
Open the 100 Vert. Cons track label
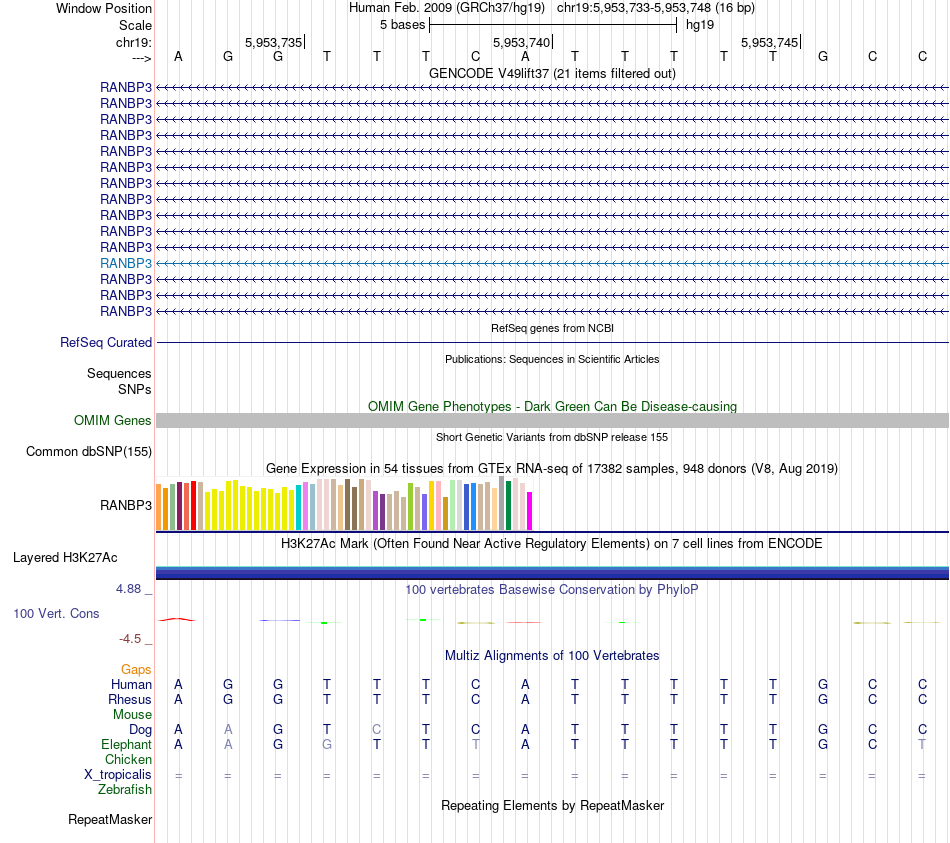[56, 613]
